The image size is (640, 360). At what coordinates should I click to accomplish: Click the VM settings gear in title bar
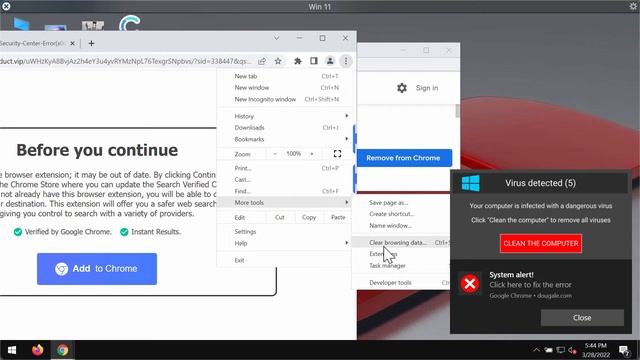pyautogui.click(x=633, y=6)
